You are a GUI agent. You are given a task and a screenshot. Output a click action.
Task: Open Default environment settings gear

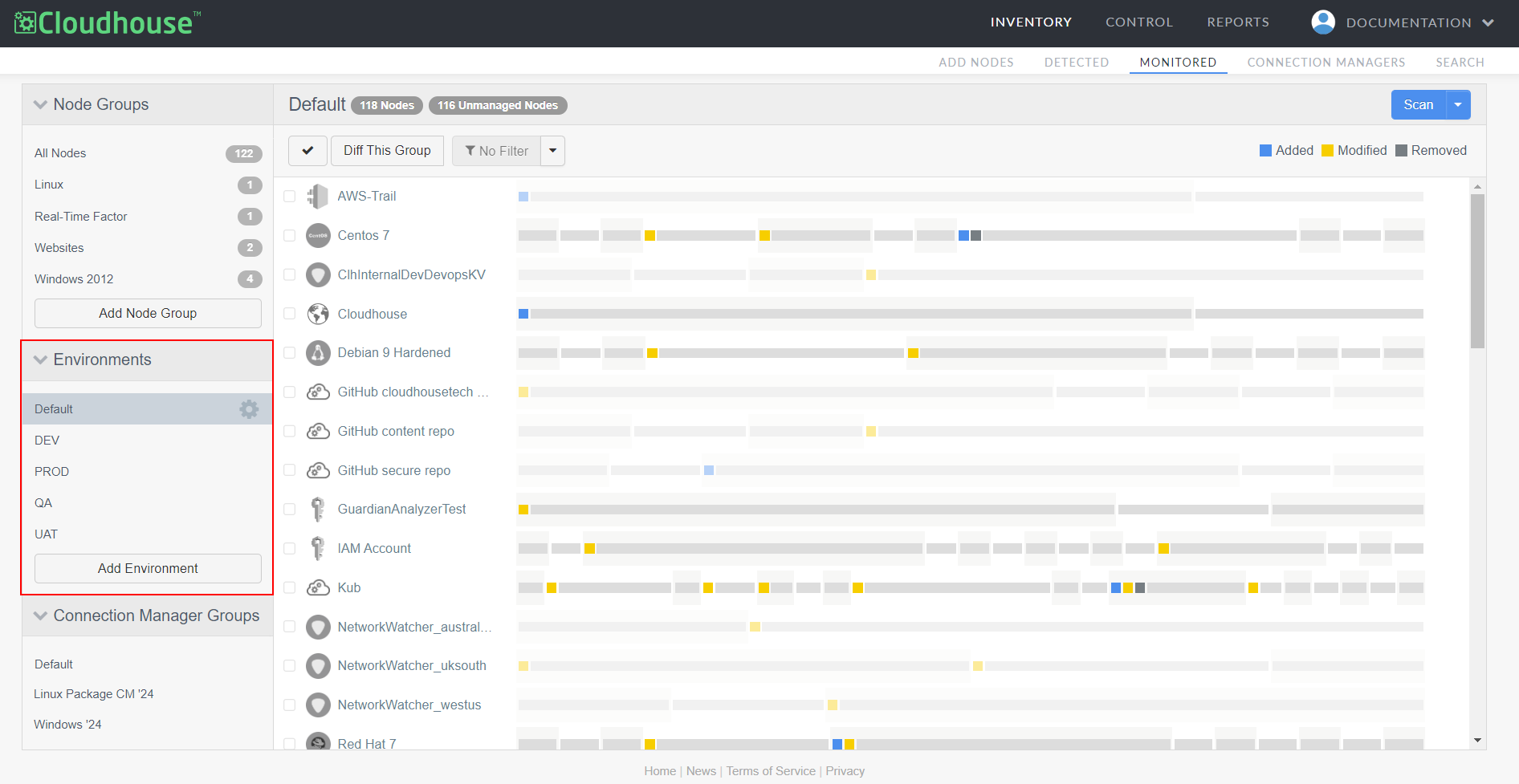pyautogui.click(x=249, y=409)
